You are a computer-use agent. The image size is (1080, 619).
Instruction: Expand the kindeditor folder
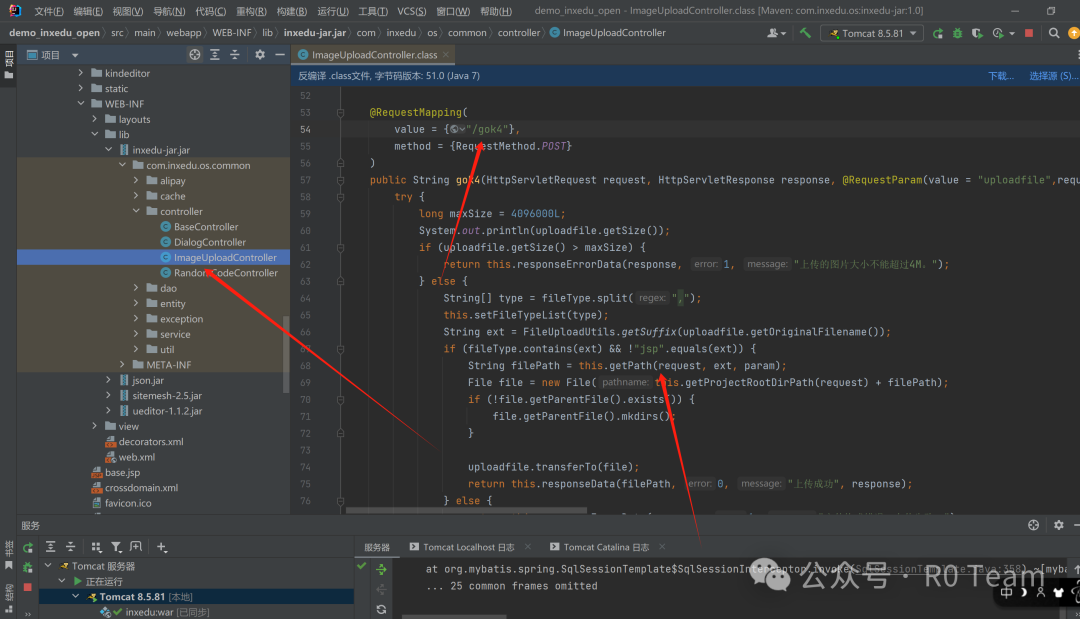click(x=81, y=73)
